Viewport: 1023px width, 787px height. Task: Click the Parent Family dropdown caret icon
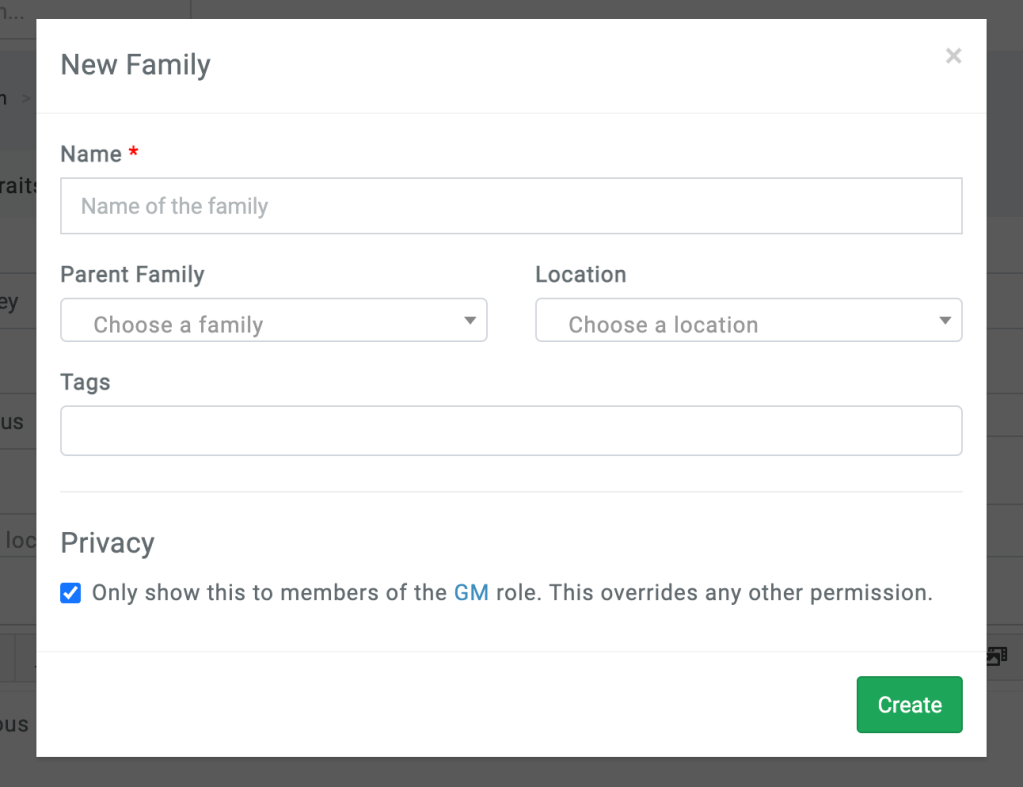(468, 320)
